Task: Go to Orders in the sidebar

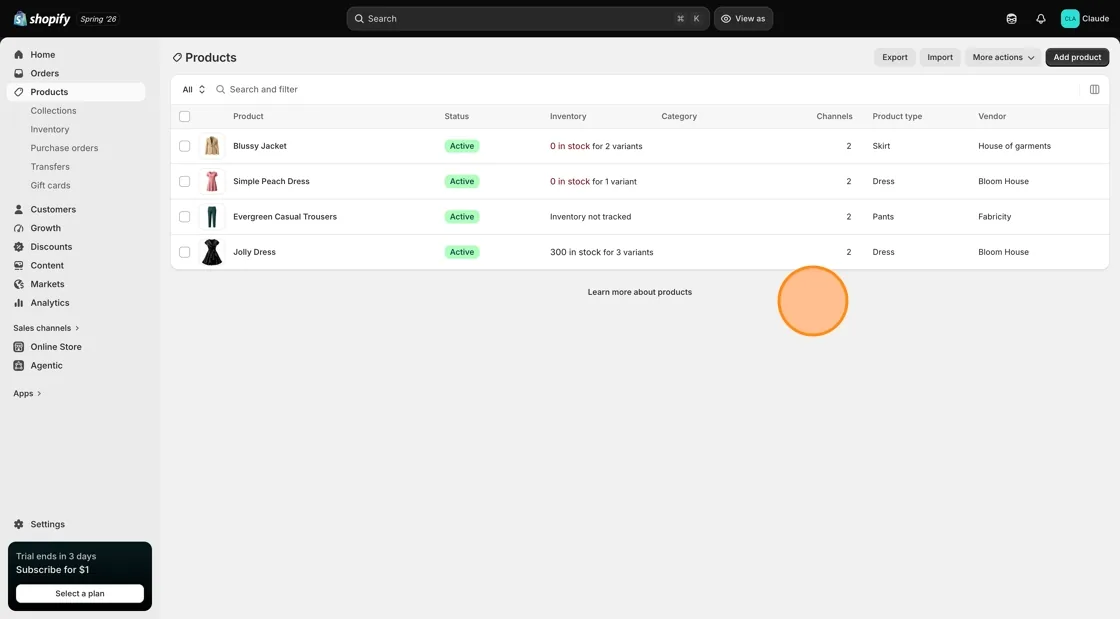Action: tap(44, 73)
